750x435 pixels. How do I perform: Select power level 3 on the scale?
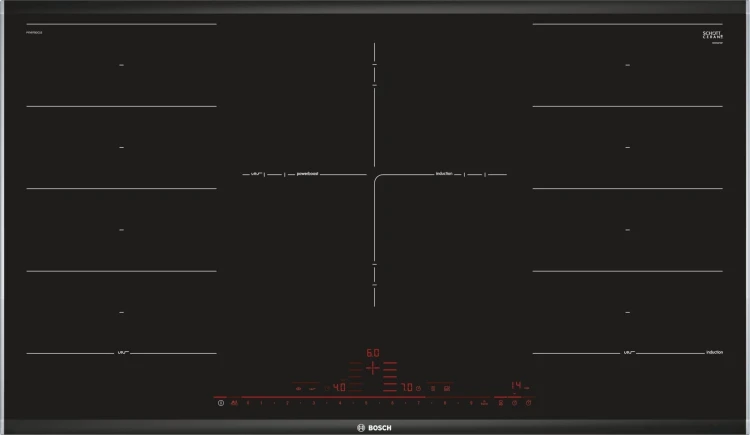[314, 403]
